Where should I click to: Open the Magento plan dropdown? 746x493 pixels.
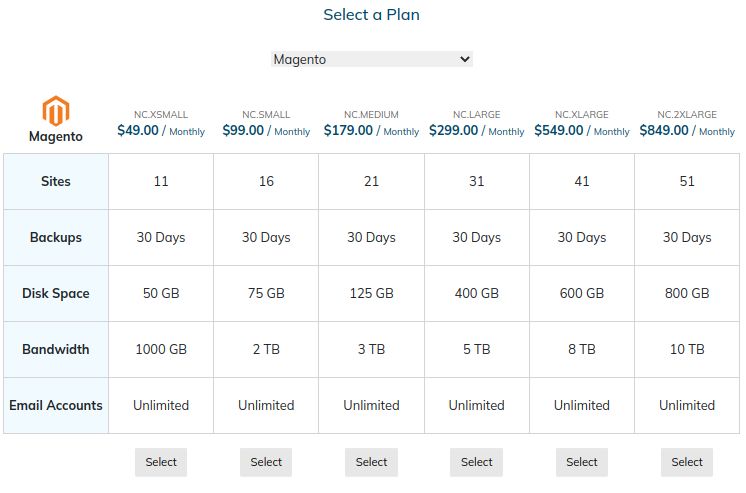pos(371,59)
